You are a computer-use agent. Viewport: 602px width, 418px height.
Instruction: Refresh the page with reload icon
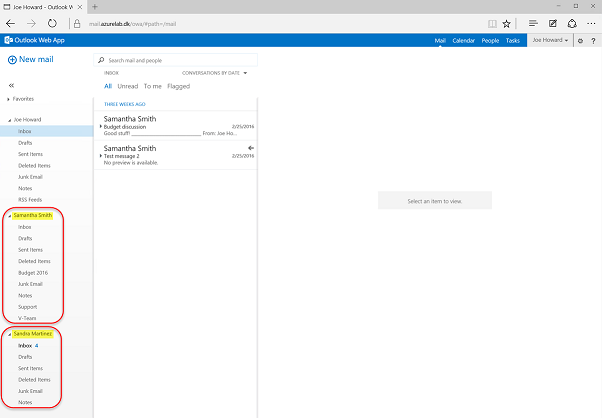pyautogui.click(x=52, y=23)
